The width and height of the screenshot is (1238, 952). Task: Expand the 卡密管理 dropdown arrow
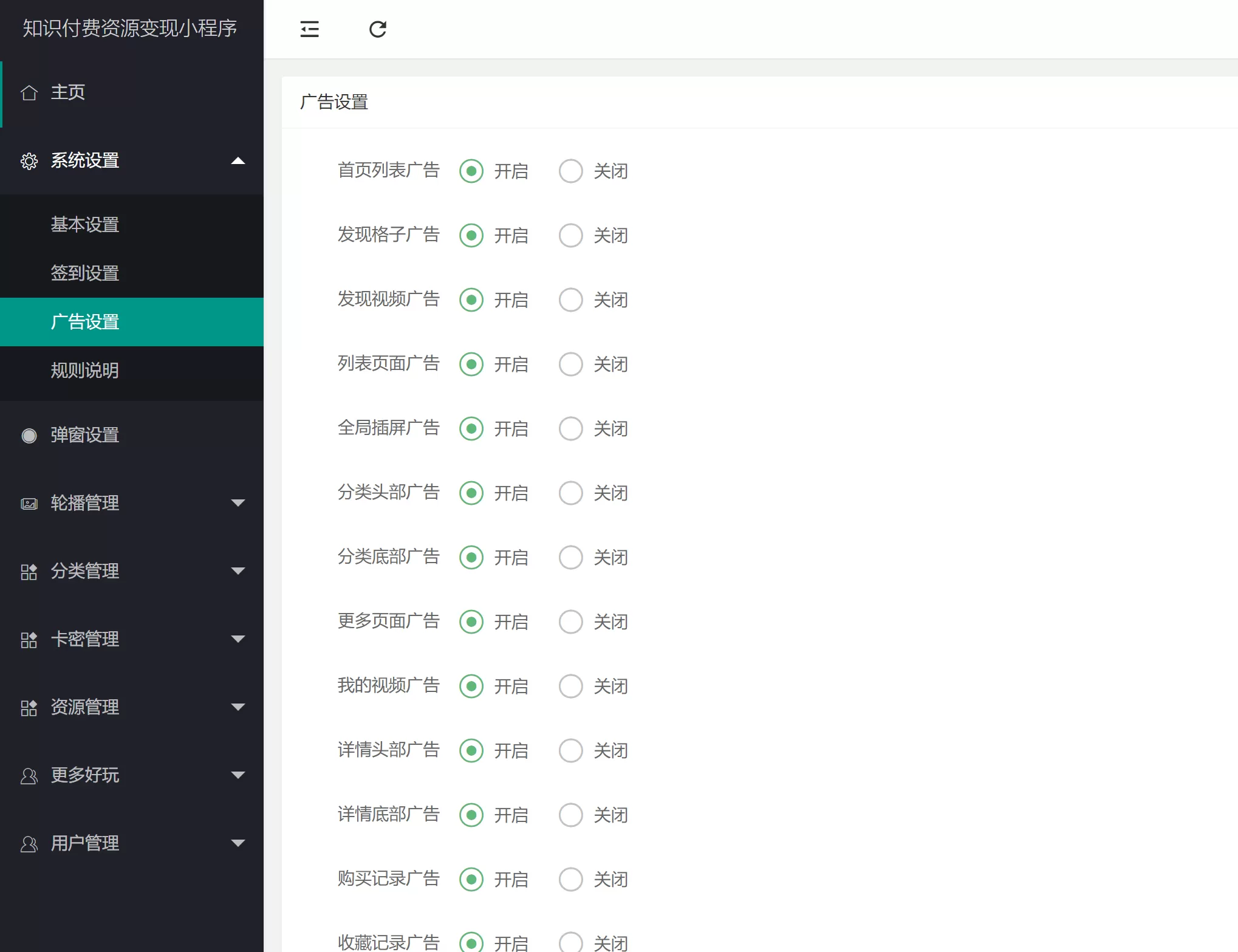click(238, 639)
